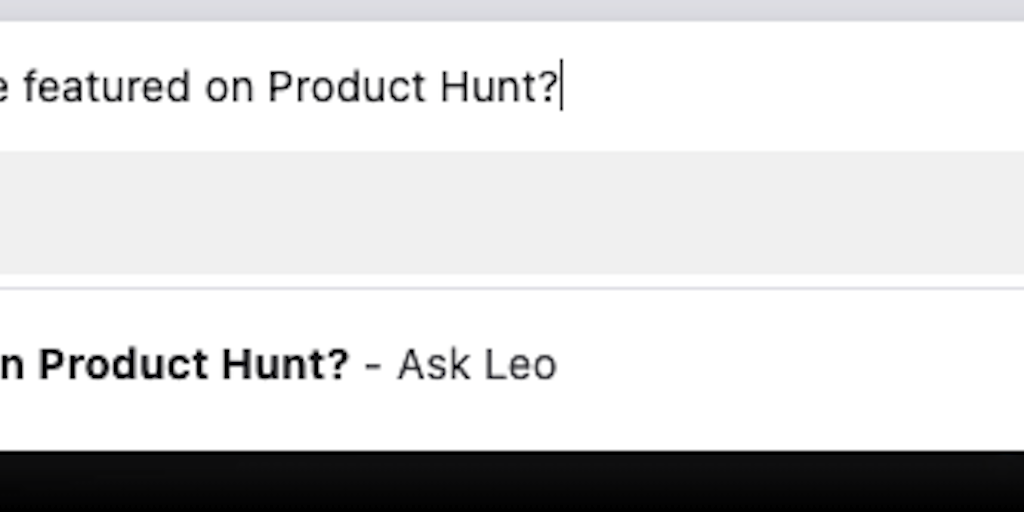Click the right side of the gray row
1024x512 pixels.
(900, 212)
